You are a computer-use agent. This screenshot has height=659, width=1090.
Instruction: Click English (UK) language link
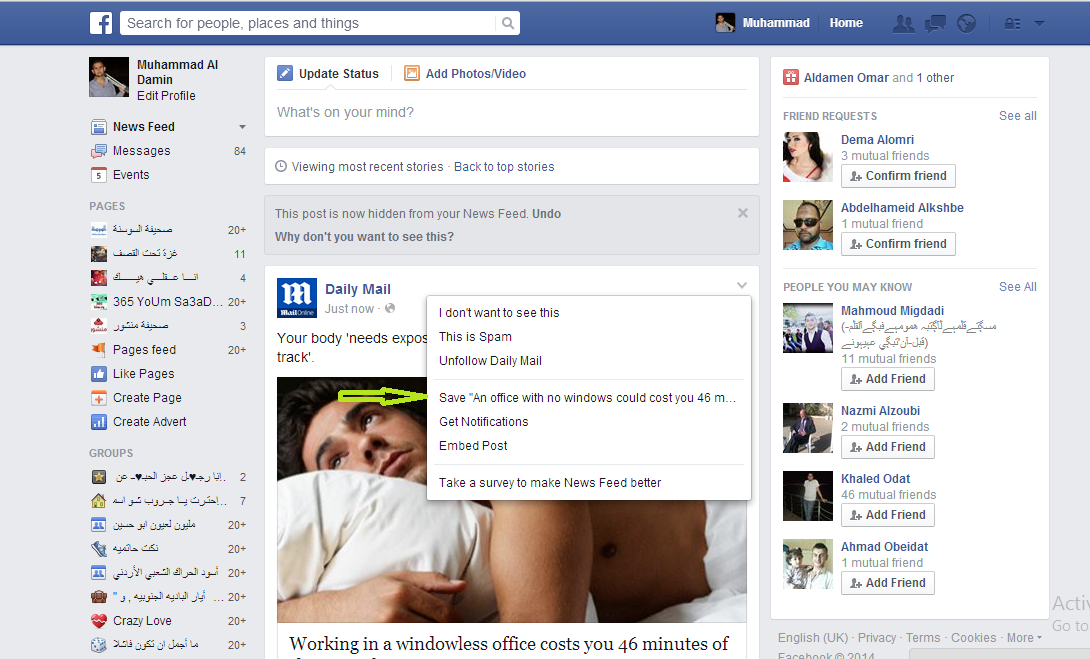pos(813,637)
